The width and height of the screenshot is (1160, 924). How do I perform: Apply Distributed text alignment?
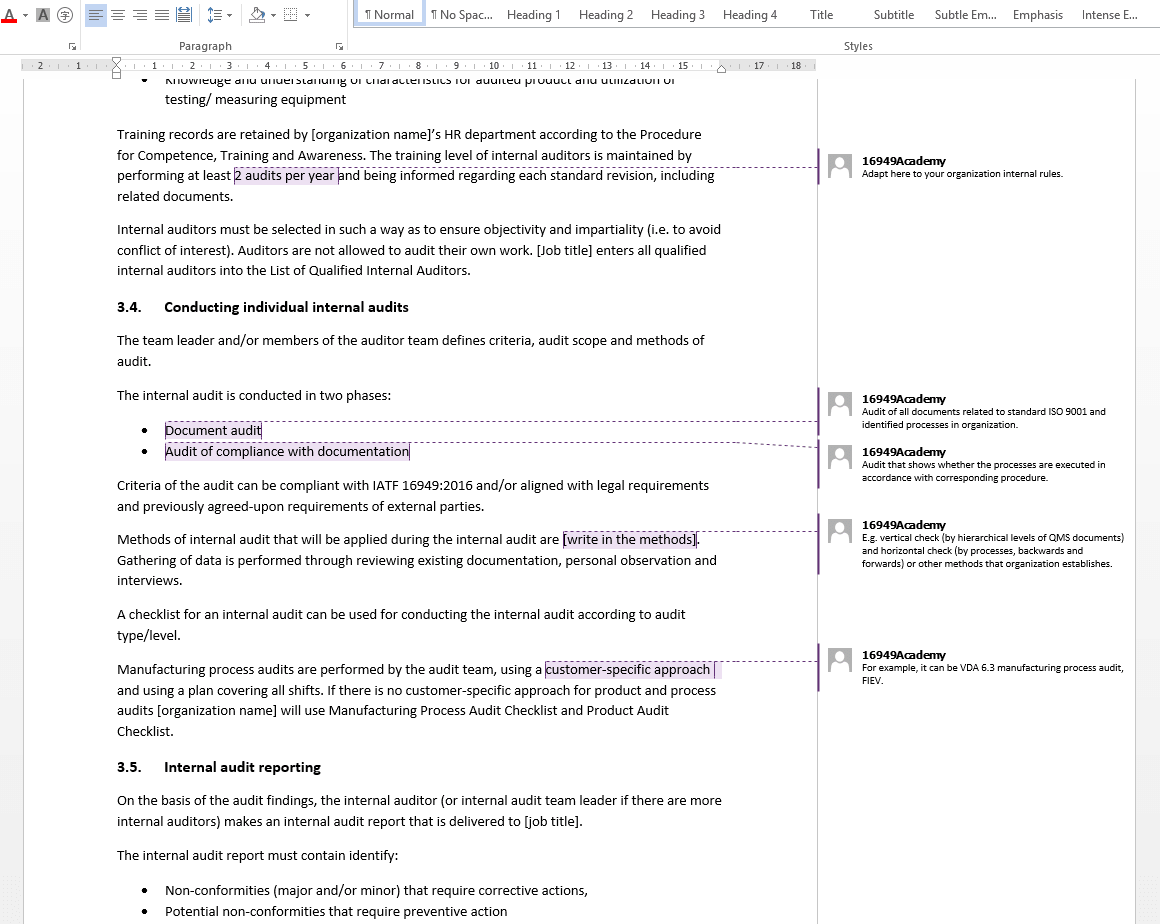tap(184, 14)
